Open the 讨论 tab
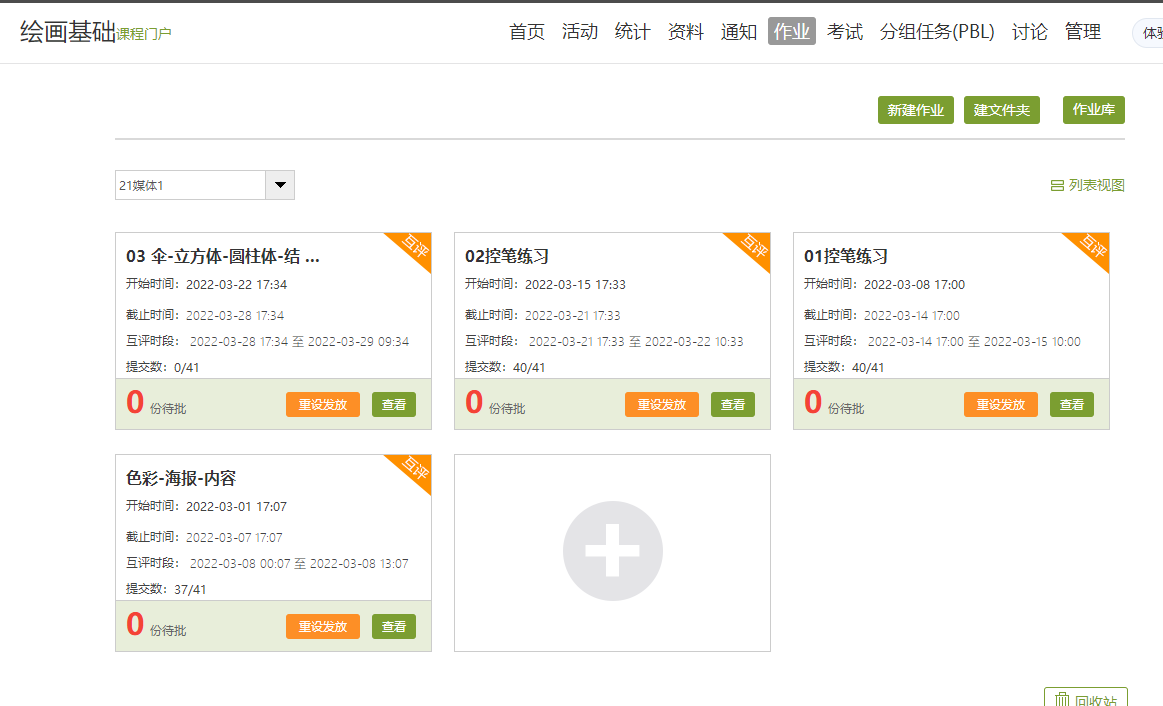 1030,32
